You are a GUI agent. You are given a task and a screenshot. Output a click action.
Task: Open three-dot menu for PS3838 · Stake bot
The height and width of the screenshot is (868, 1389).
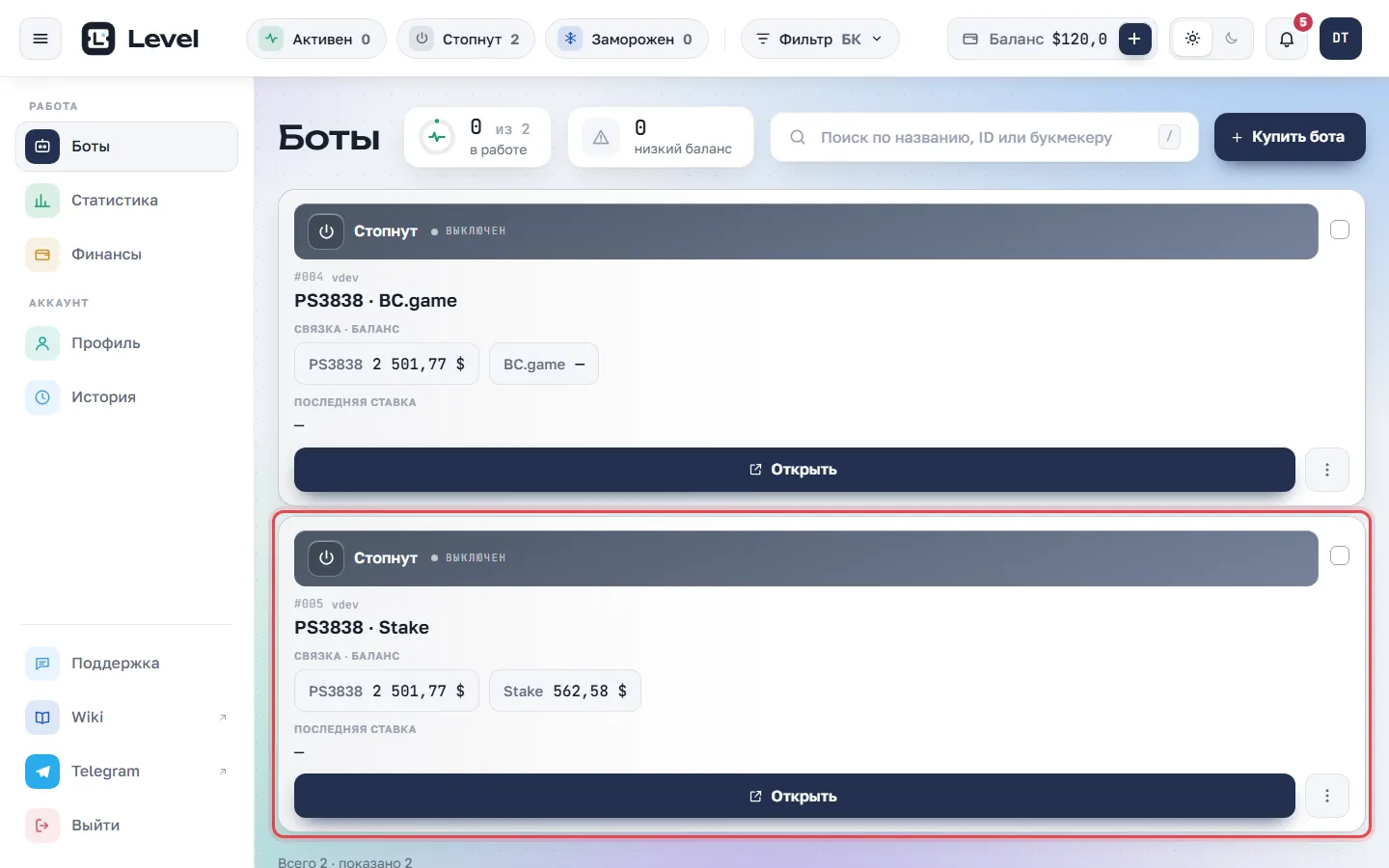(1327, 796)
